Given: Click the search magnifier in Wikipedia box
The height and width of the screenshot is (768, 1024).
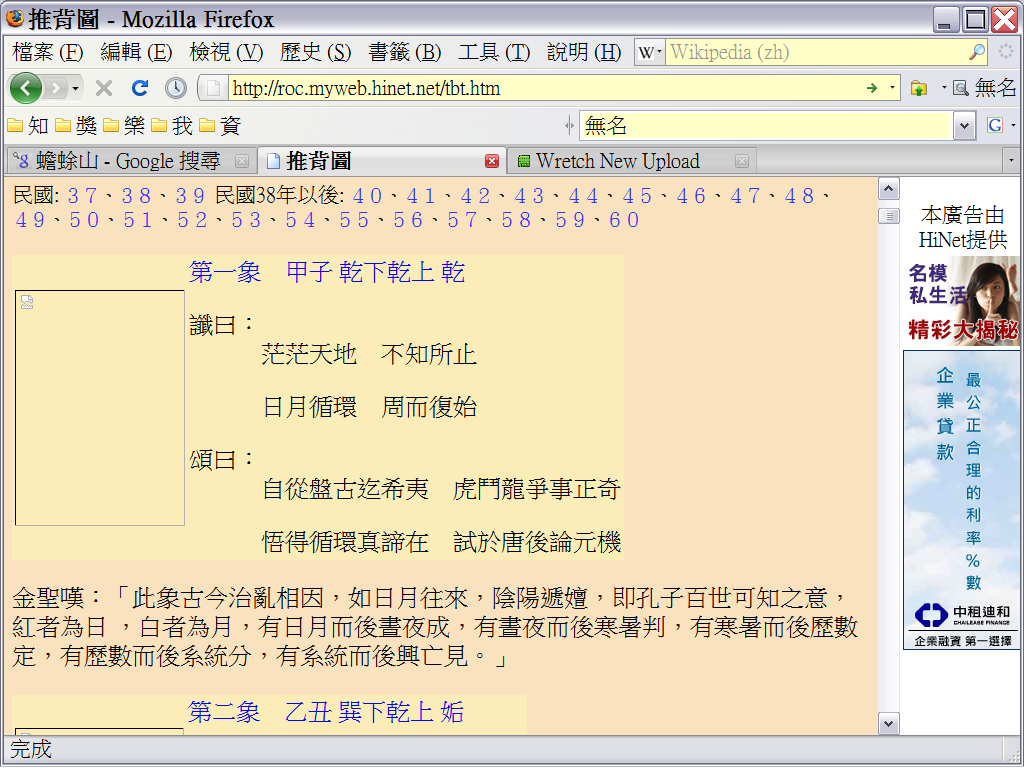Looking at the screenshot, I should tap(976, 52).
